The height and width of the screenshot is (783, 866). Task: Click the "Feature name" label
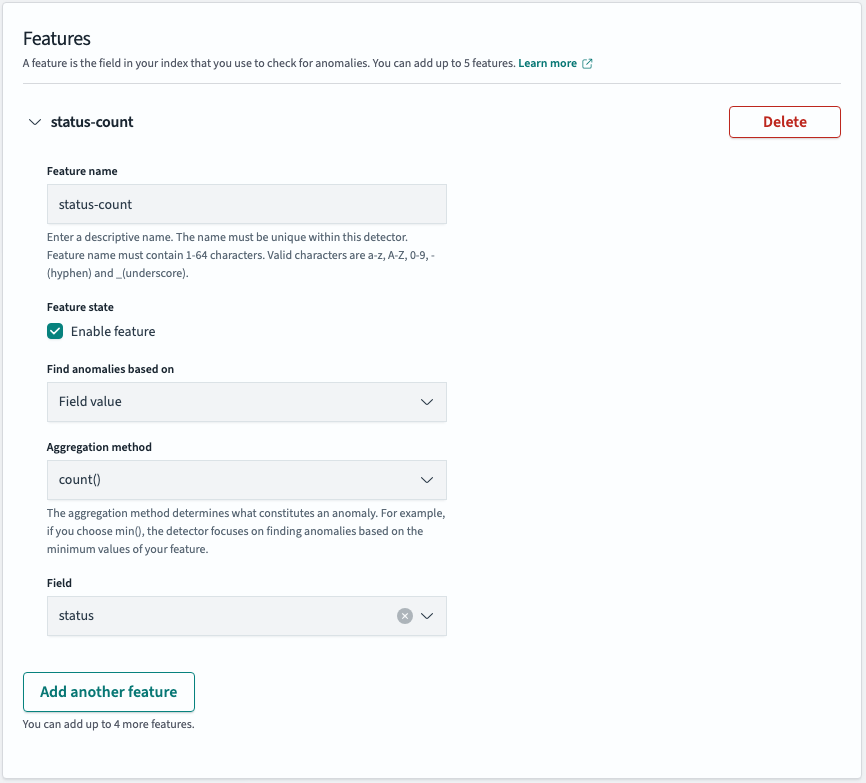coord(82,171)
